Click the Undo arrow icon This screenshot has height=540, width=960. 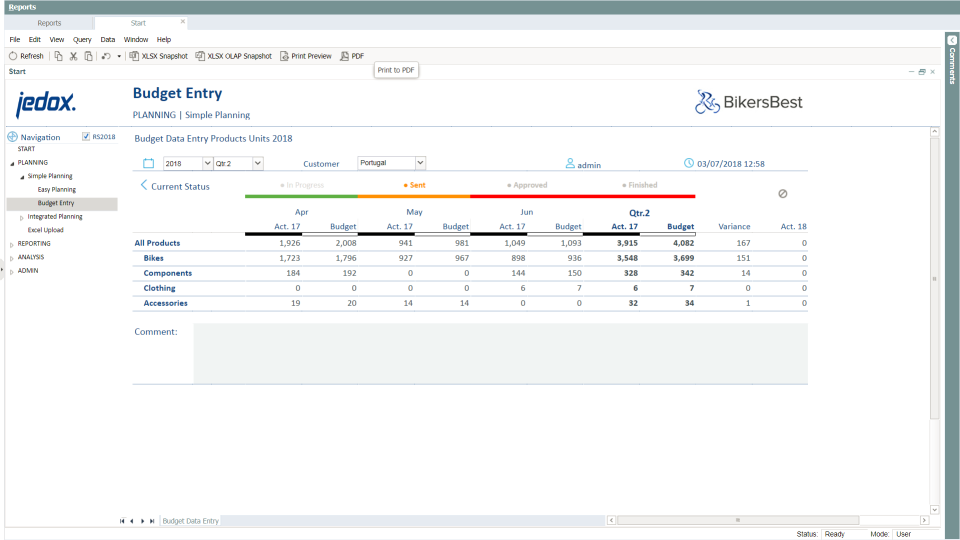(106, 56)
